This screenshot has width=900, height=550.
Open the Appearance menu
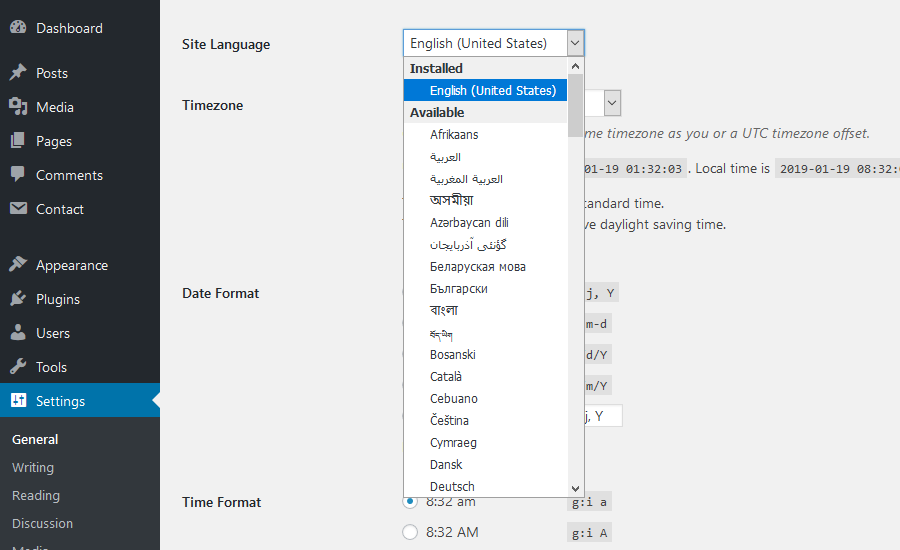point(72,265)
